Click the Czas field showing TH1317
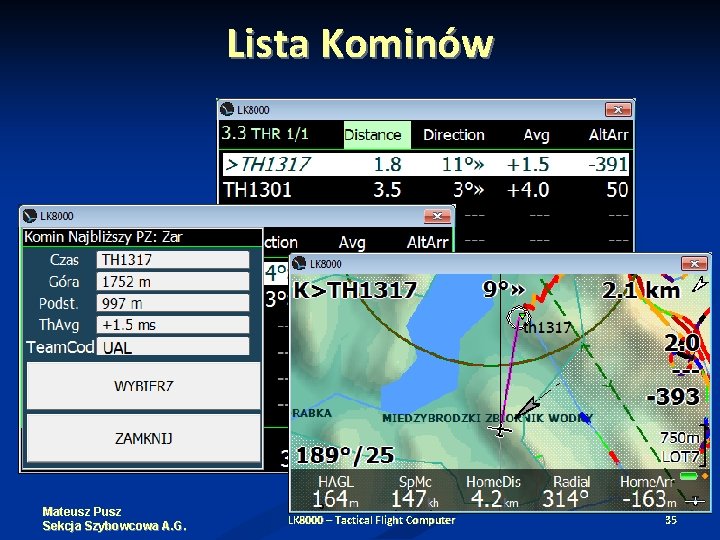The width and height of the screenshot is (720, 540). pyautogui.click(x=173, y=259)
